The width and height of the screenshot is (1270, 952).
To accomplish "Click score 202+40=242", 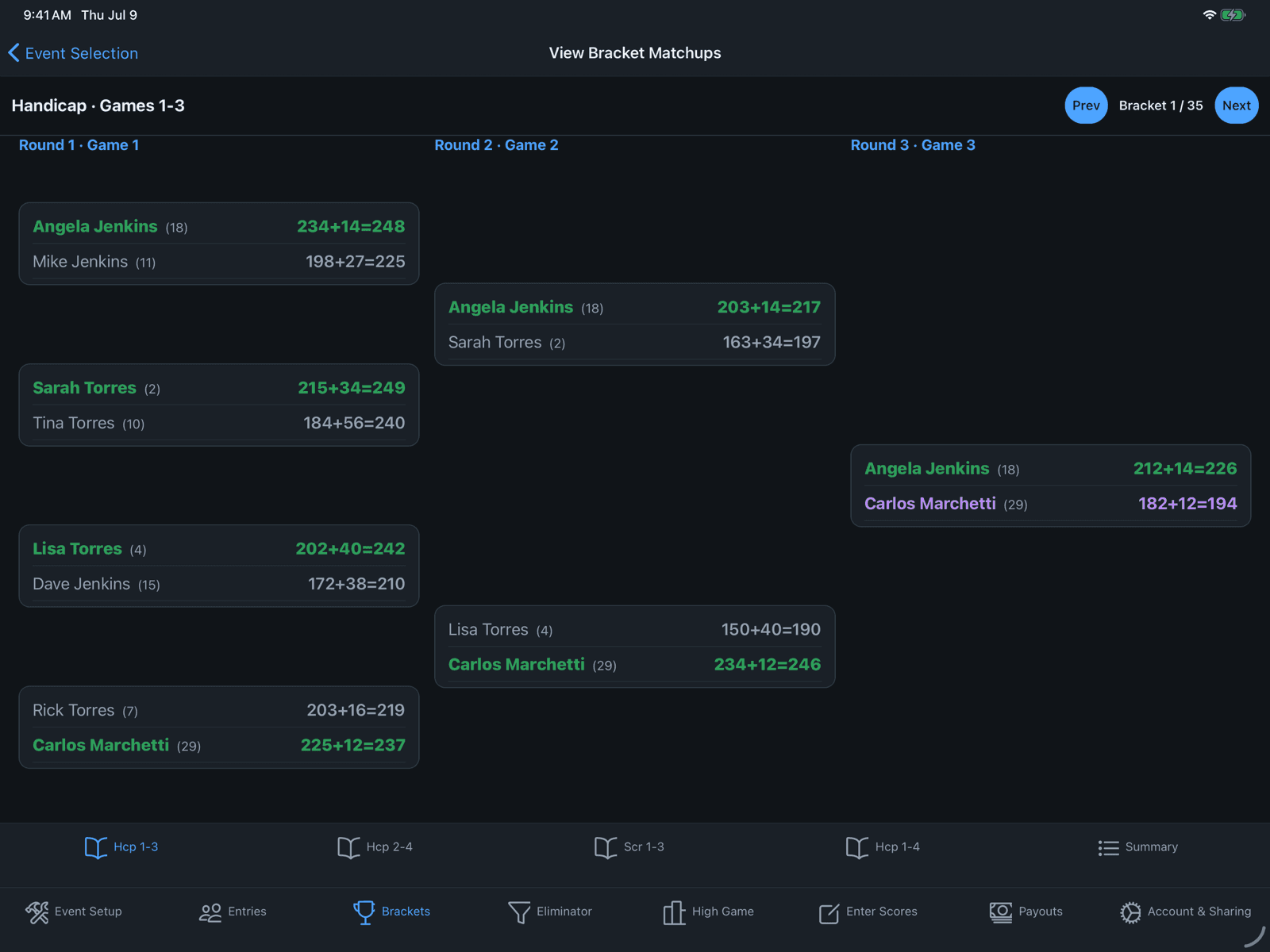I will coord(350,549).
